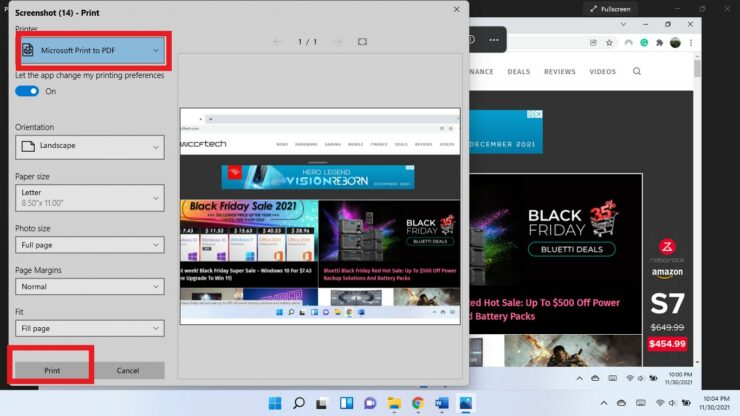Click the fit preview to window icon
Image resolution: width=740 pixels, height=416 pixels.
[362, 42]
